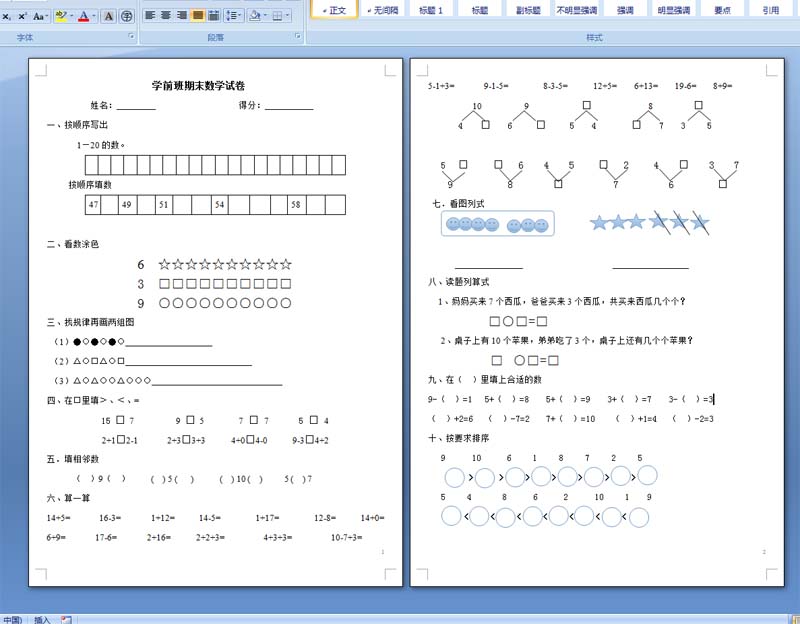
Task: Click the paragraph shading paint bucket
Action: [x=255, y=15]
